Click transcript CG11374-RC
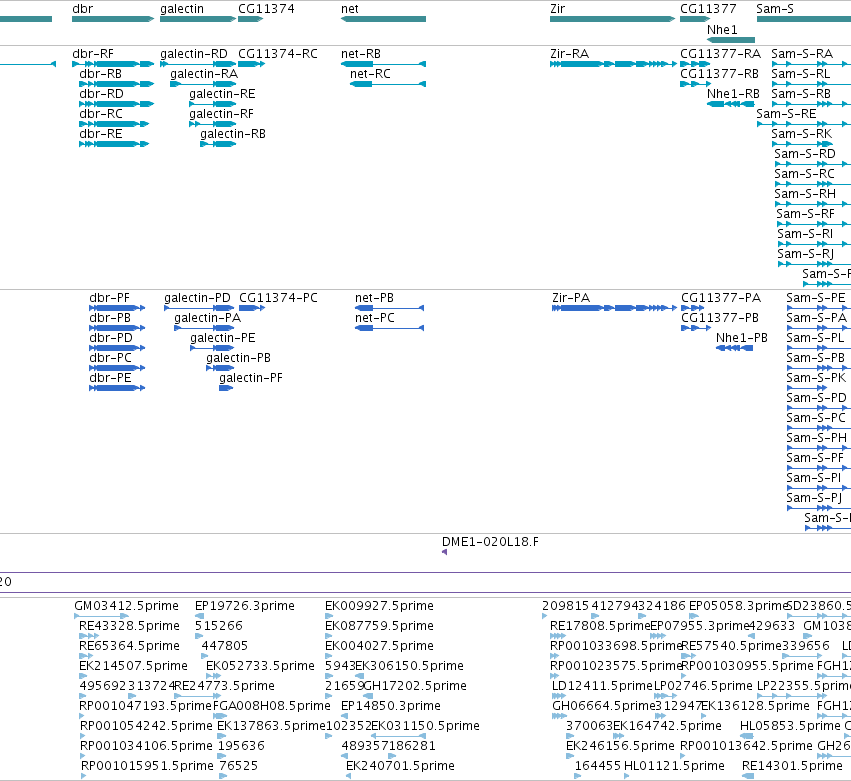Screen dimensions: 851x781 (x=278, y=54)
